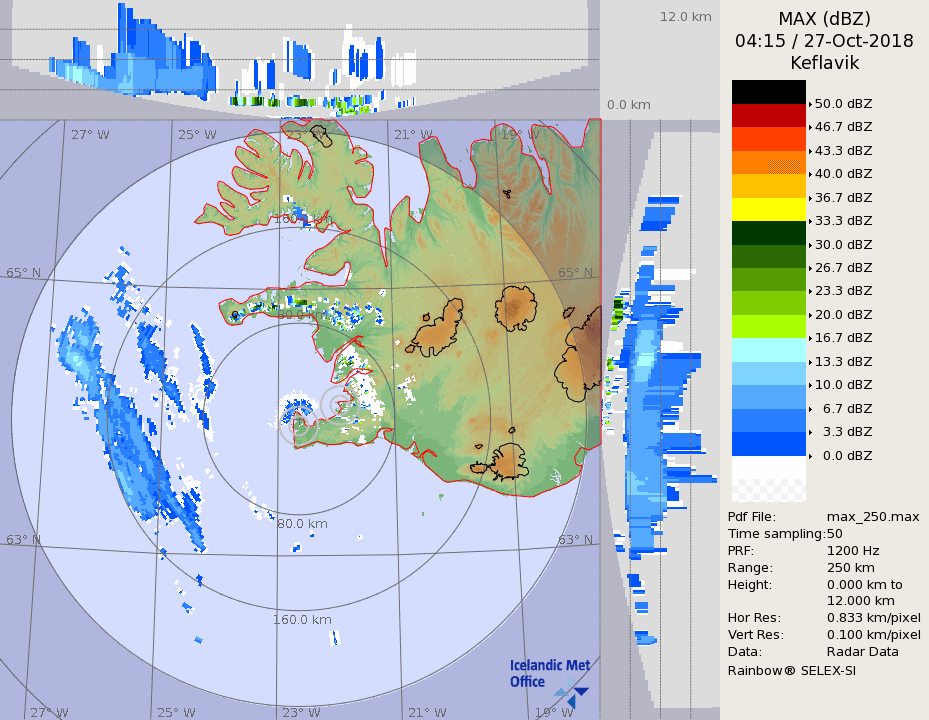Click the arrow marker beside 50.0 dBZ

click(810, 104)
